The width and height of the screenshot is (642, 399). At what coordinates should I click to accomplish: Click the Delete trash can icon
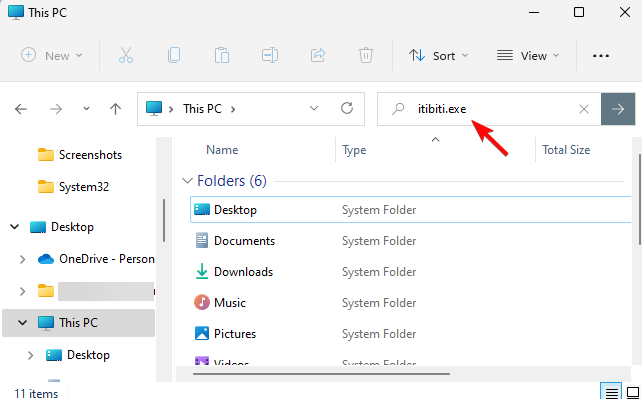[366, 55]
